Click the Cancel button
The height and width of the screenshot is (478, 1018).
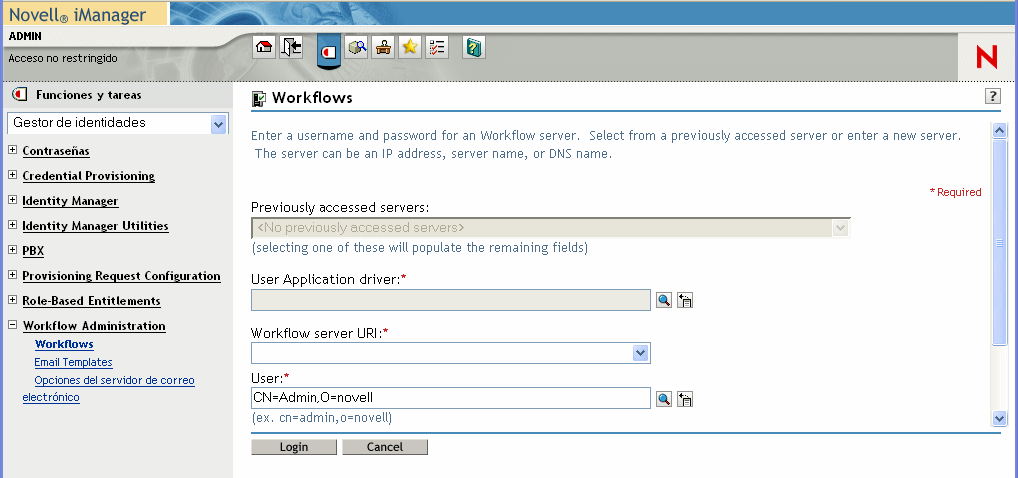[x=385, y=447]
